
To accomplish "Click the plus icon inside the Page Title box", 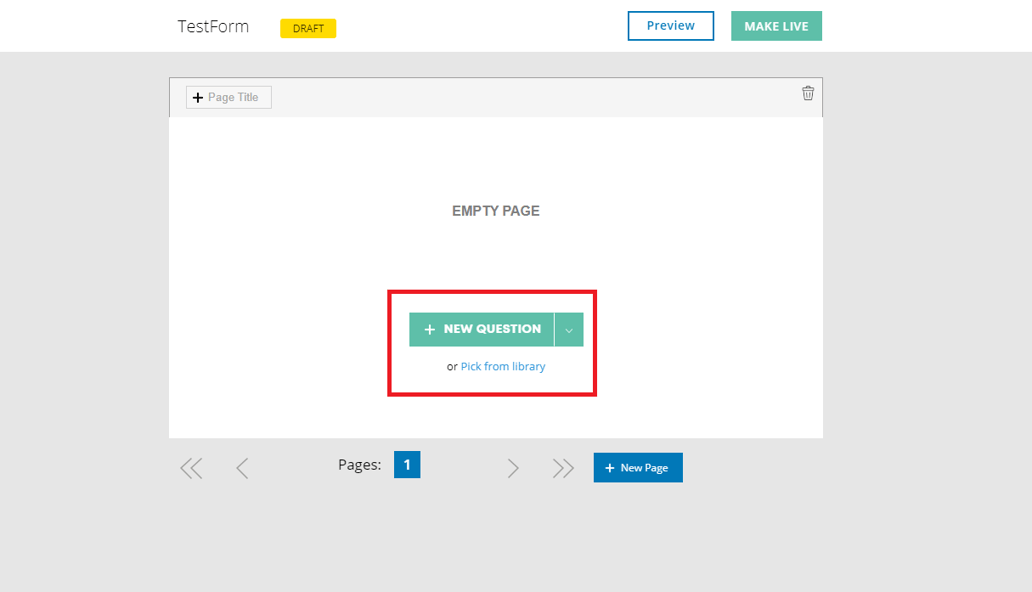I will (198, 97).
